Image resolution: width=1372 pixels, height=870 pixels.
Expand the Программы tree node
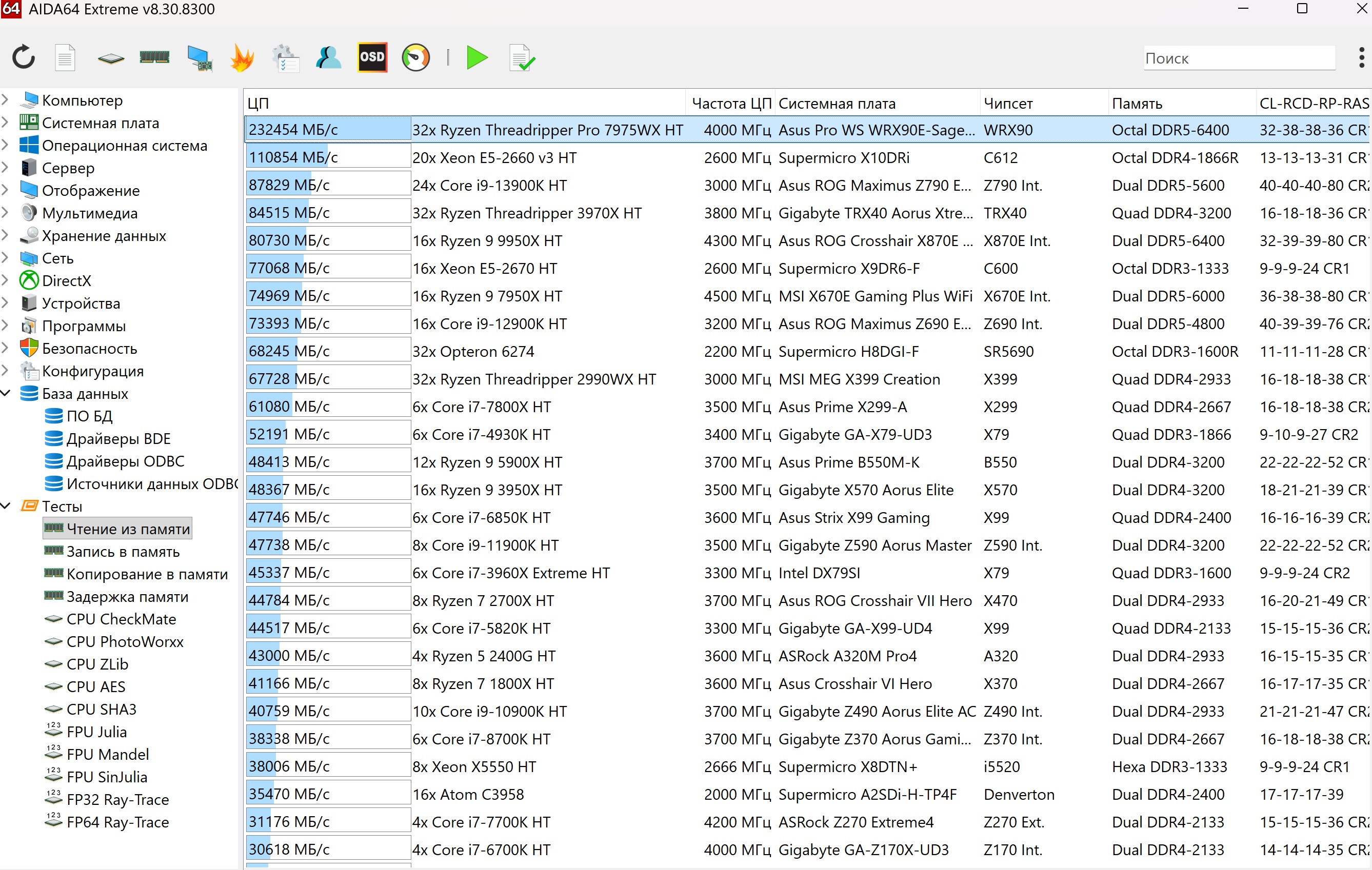tap(5, 326)
